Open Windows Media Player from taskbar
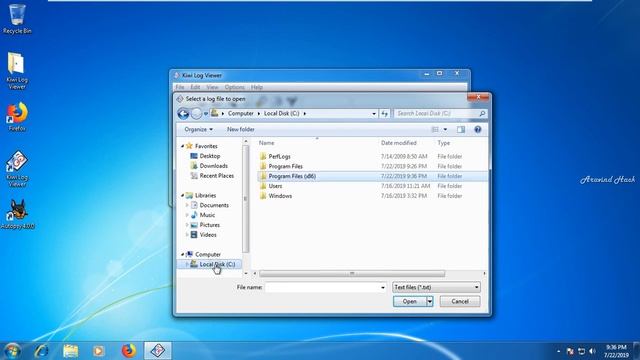Screen dimensions: 640x360 click(x=98, y=351)
